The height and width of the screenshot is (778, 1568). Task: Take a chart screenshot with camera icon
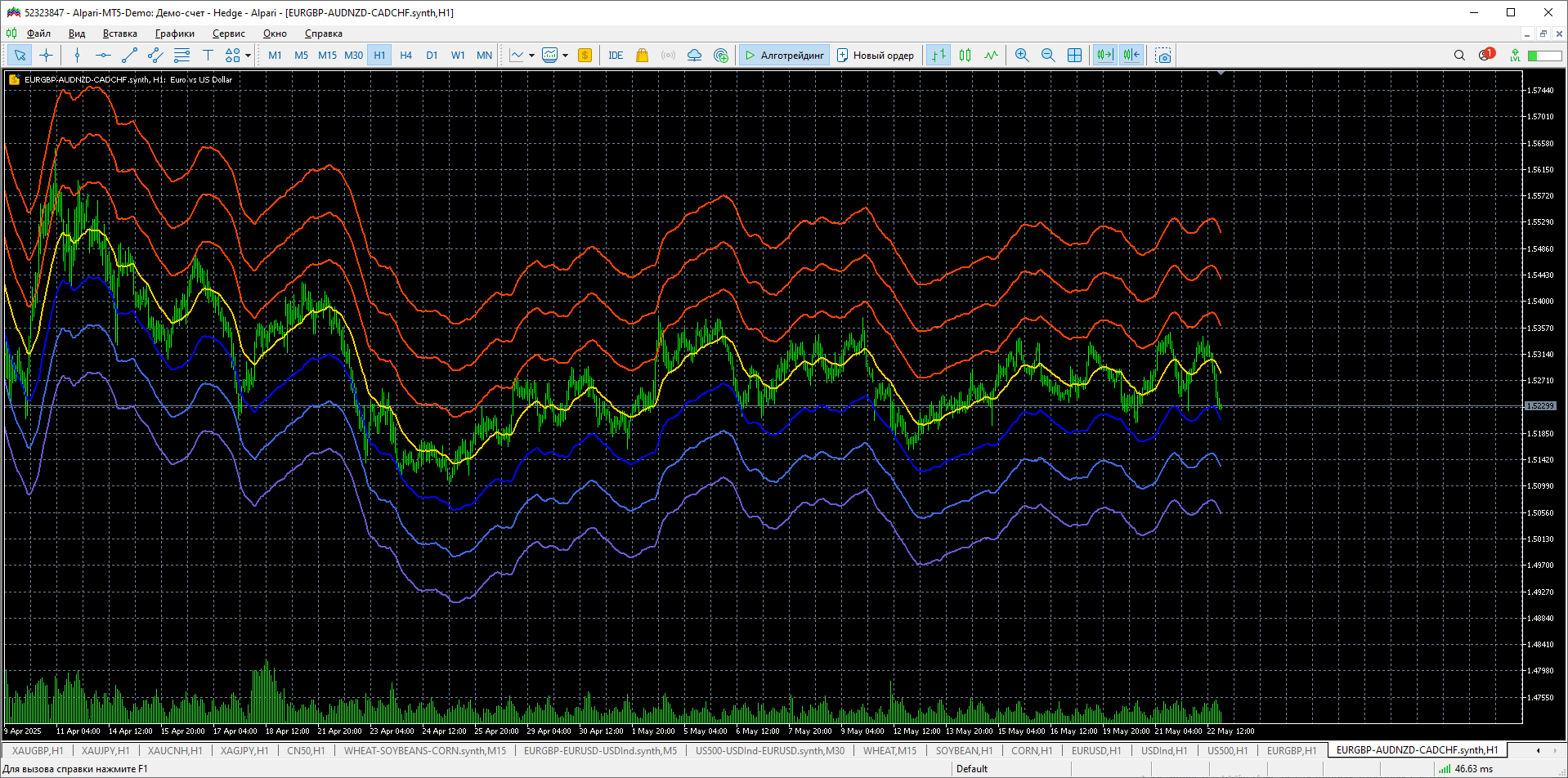pyautogui.click(x=1163, y=56)
